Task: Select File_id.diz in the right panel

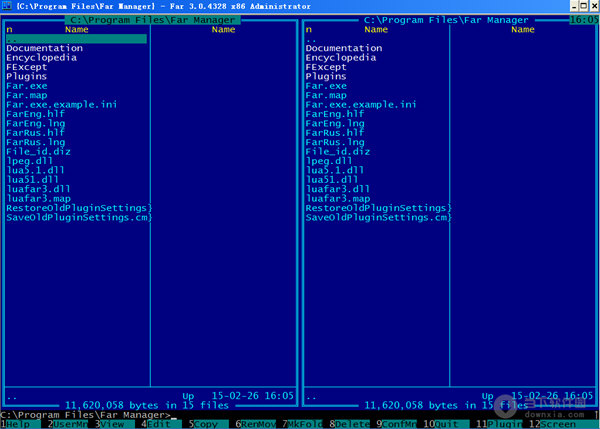Action: (x=338, y=152)
